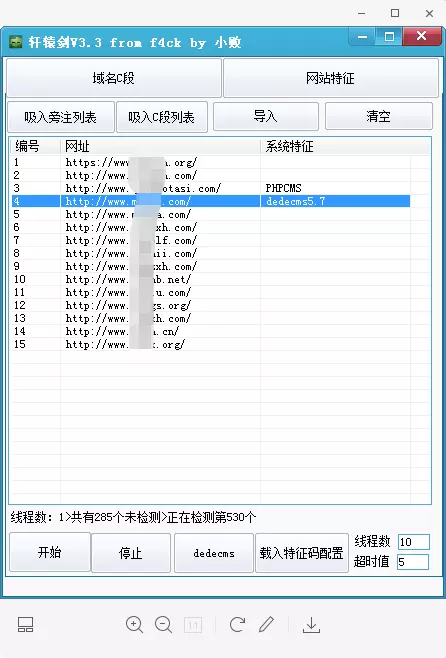Click the number 10 in the 编号 column

click(20, 279)
